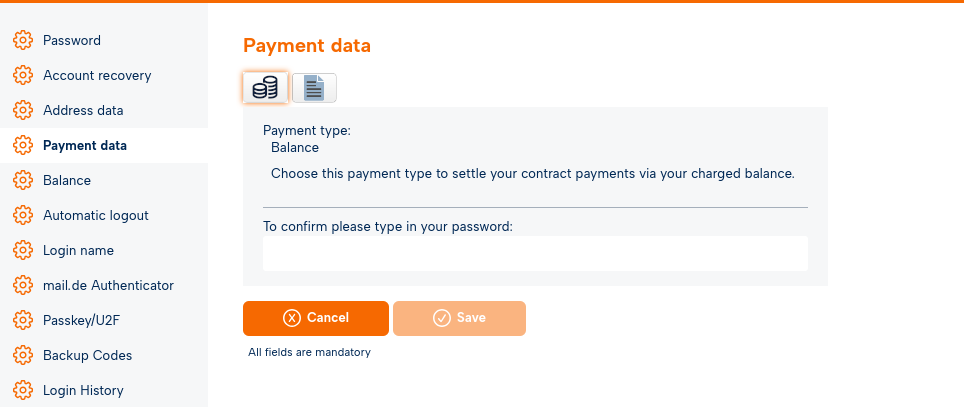Select the coins balance payment type icon

tap(265, 88)
